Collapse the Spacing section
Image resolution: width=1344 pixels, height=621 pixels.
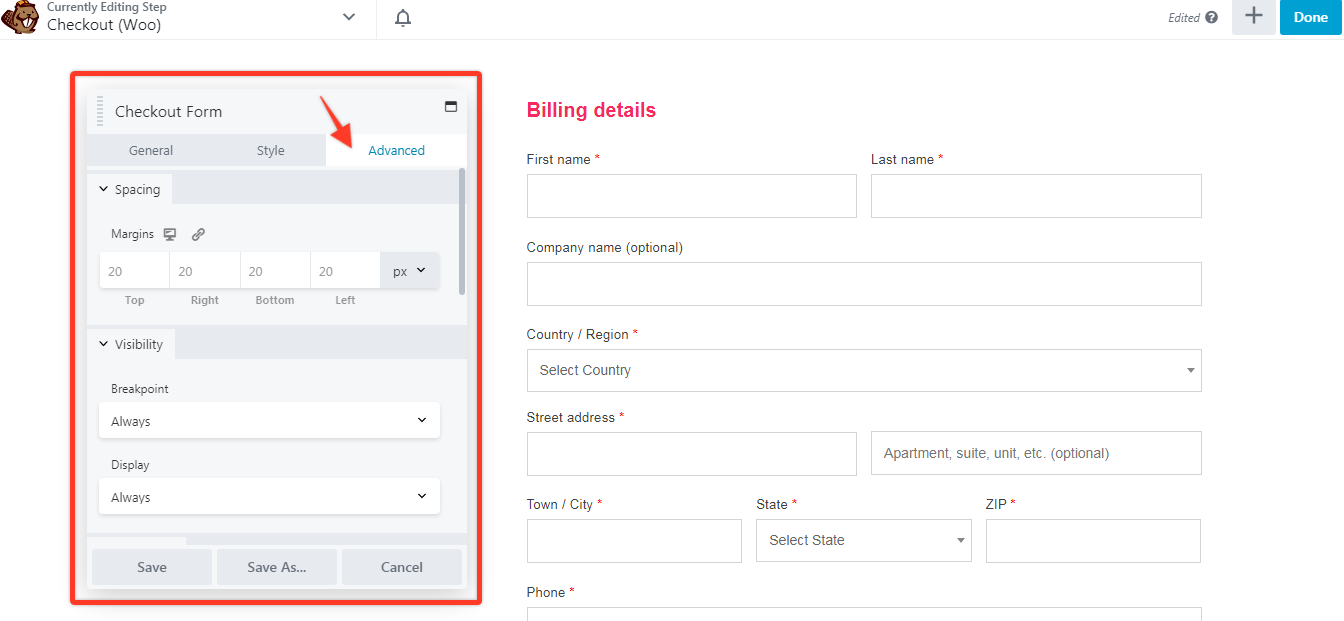click(x=130, y=190)
